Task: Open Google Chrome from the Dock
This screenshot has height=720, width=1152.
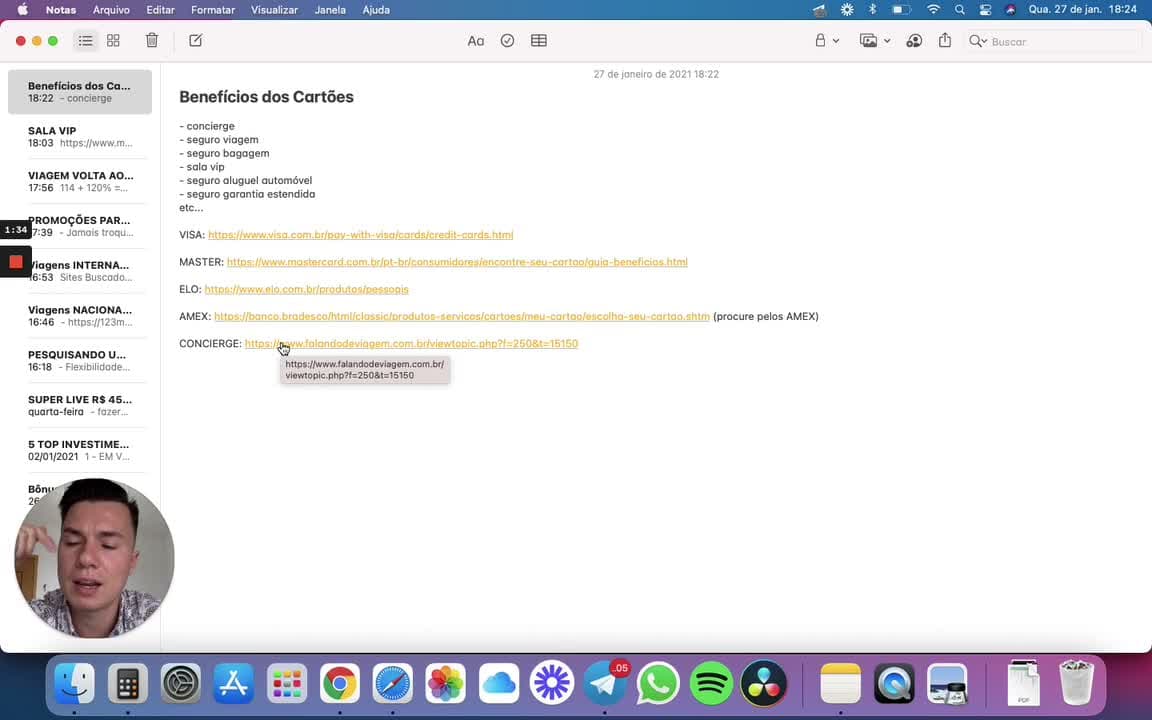Action: (339, 683)
